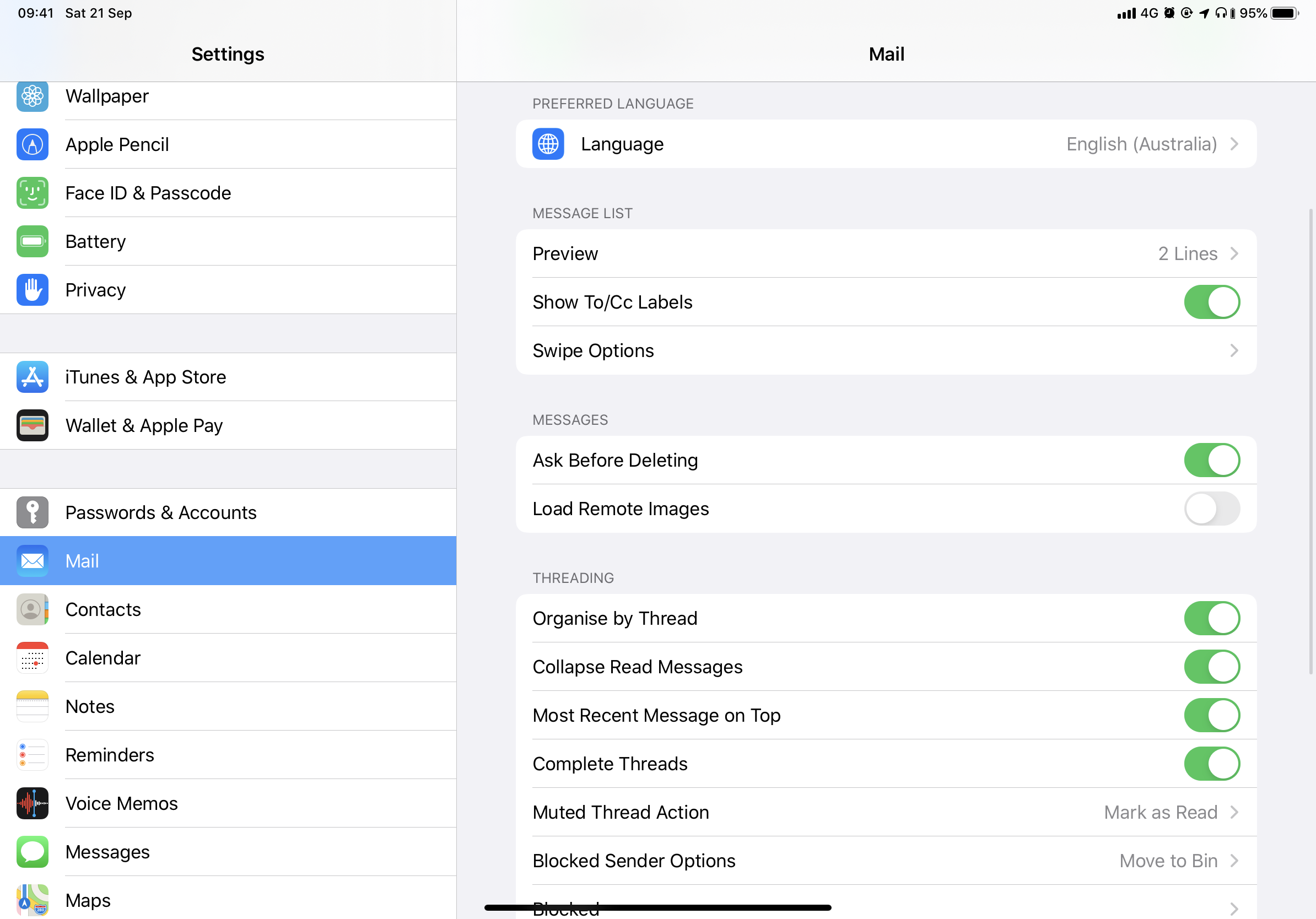Screen dimensions: 1316x919
Task: Tap the location arrow status icon
Action: (x=1204, y=13)
